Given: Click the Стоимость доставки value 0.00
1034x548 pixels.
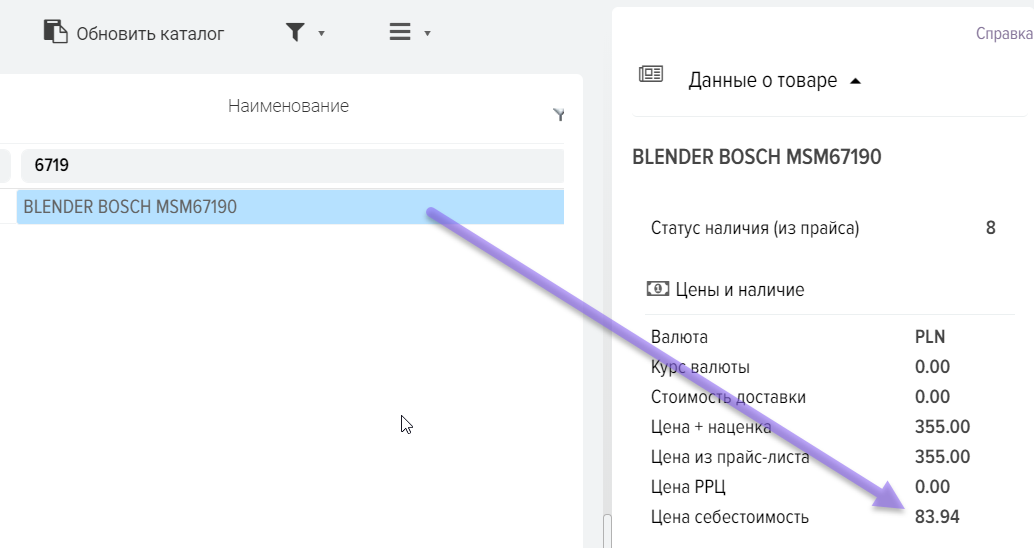Looking at the screenshot, I should [x=932, y=397].
